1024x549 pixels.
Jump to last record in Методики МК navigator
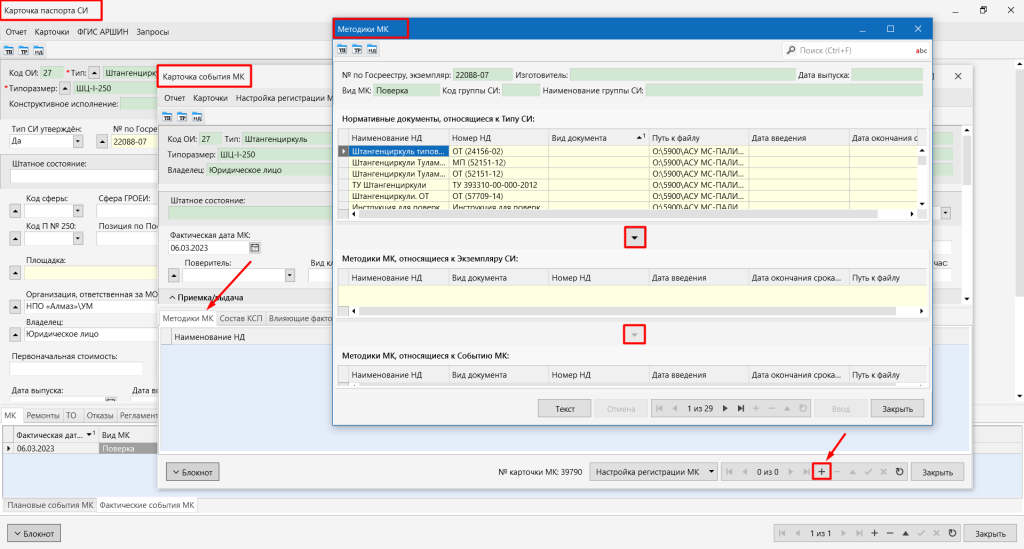click(741, 409)
